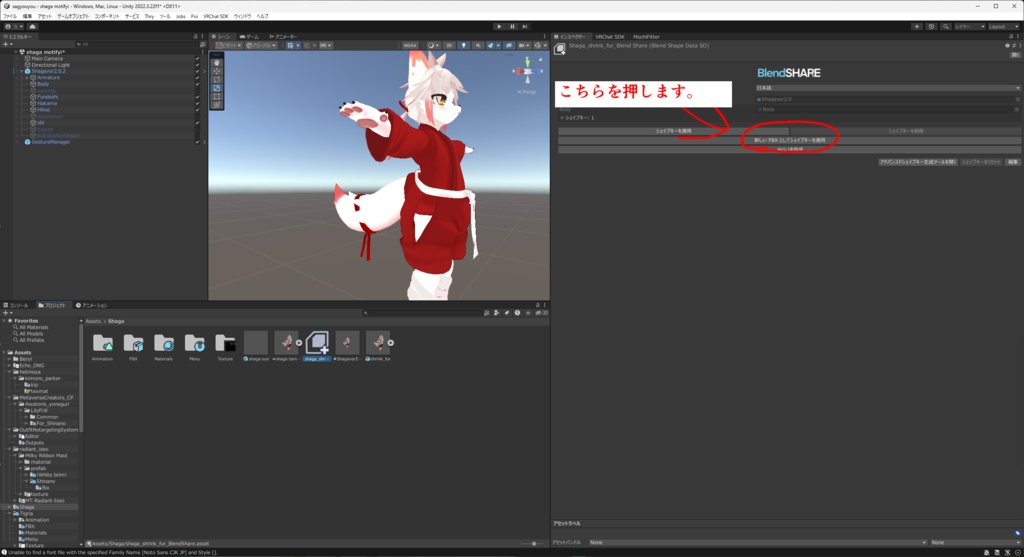Open the Pivot mode dropdown
Screen dimensions: 1024x557
229,46
